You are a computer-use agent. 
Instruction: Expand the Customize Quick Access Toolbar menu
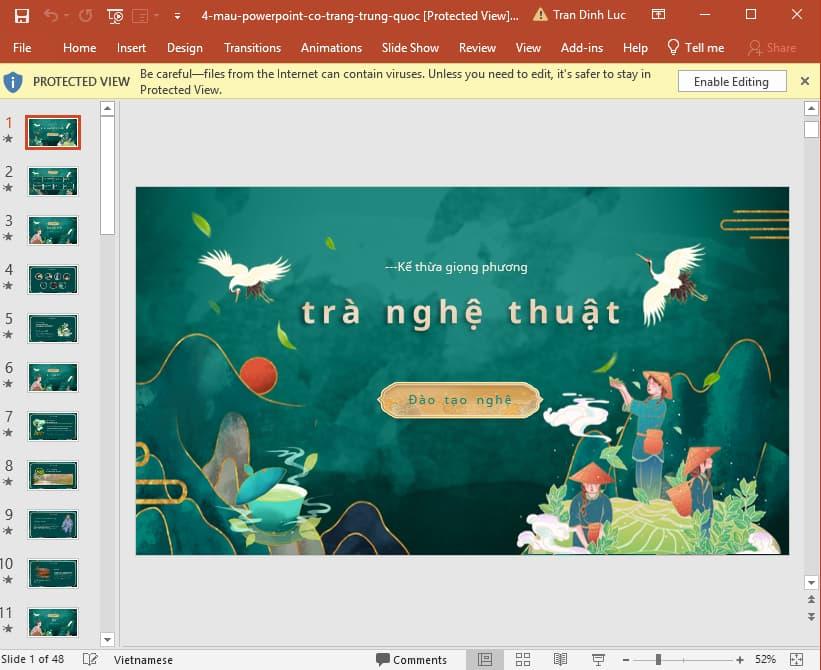[177, 17]
